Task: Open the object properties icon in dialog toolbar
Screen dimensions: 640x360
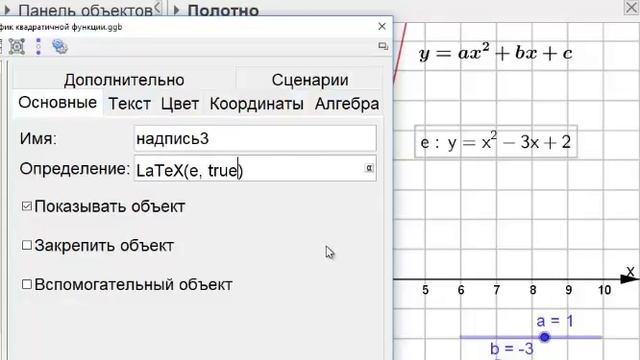Action: tap(17, 47)
